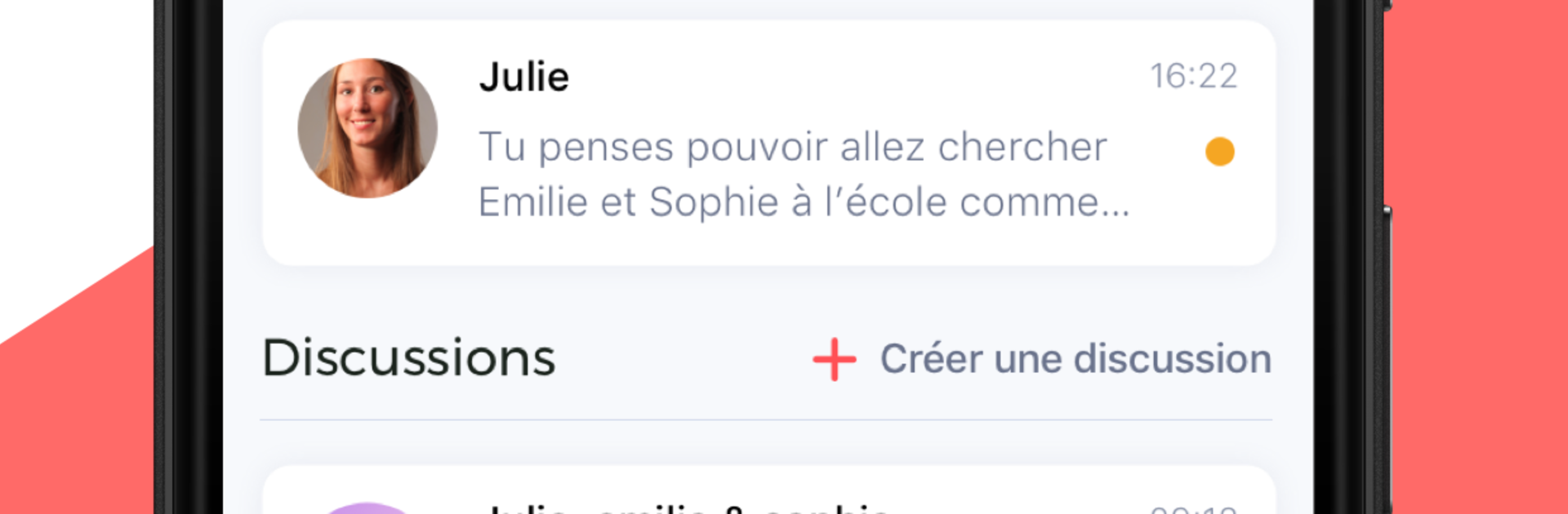
Task: Click the phone's right side button
Action: point(1387,245)
